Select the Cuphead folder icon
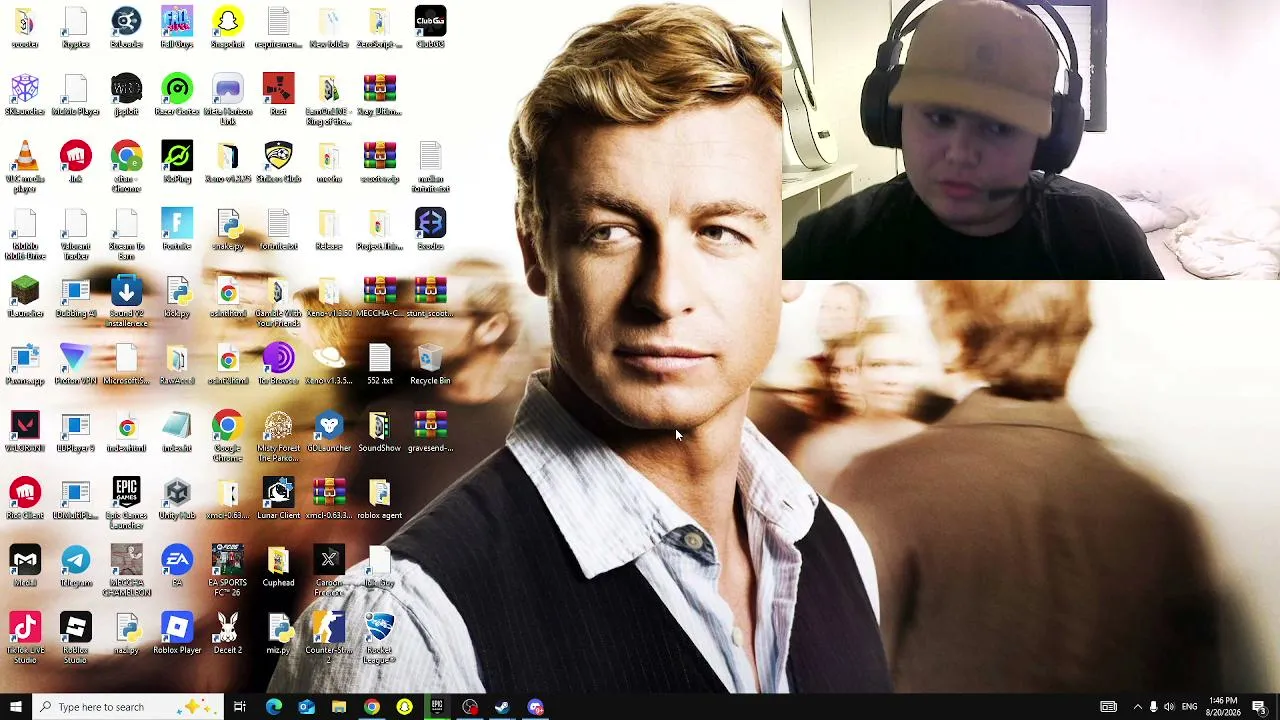The image size is (1280, 720). click(278, 566)
